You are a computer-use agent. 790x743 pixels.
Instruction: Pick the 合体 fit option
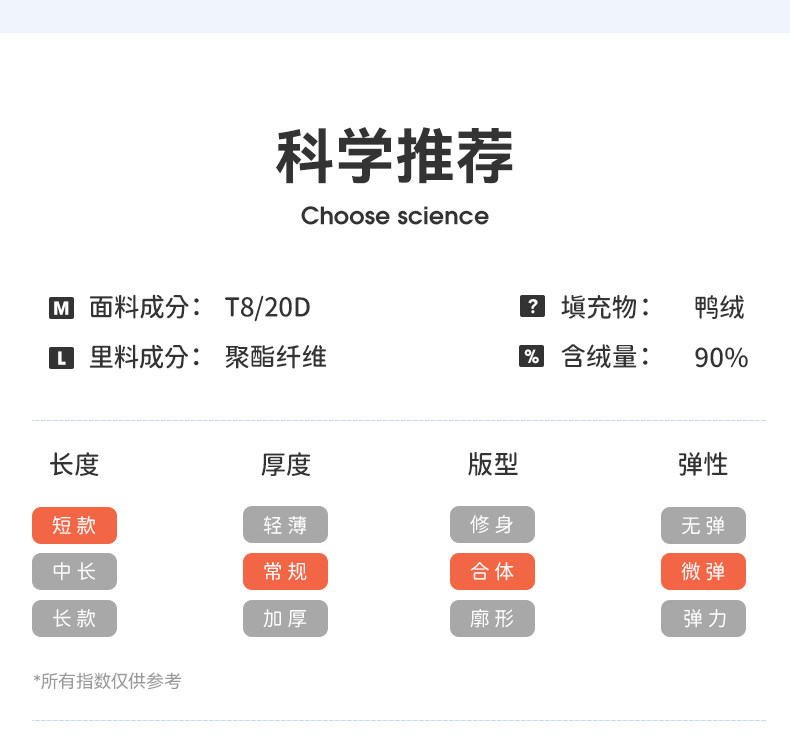coord(492,572)
